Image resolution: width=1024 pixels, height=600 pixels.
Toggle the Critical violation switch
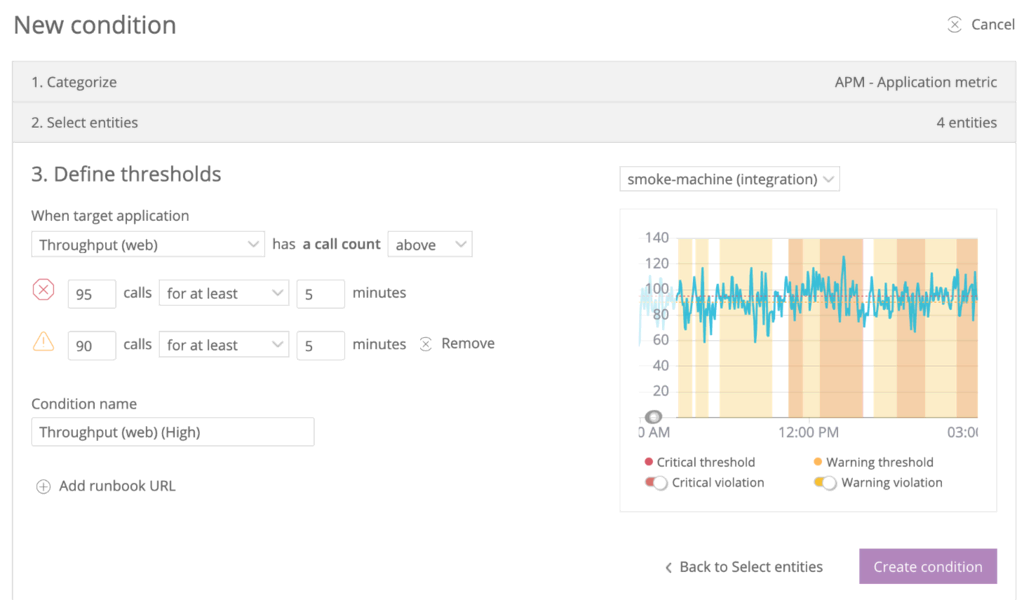656,483
